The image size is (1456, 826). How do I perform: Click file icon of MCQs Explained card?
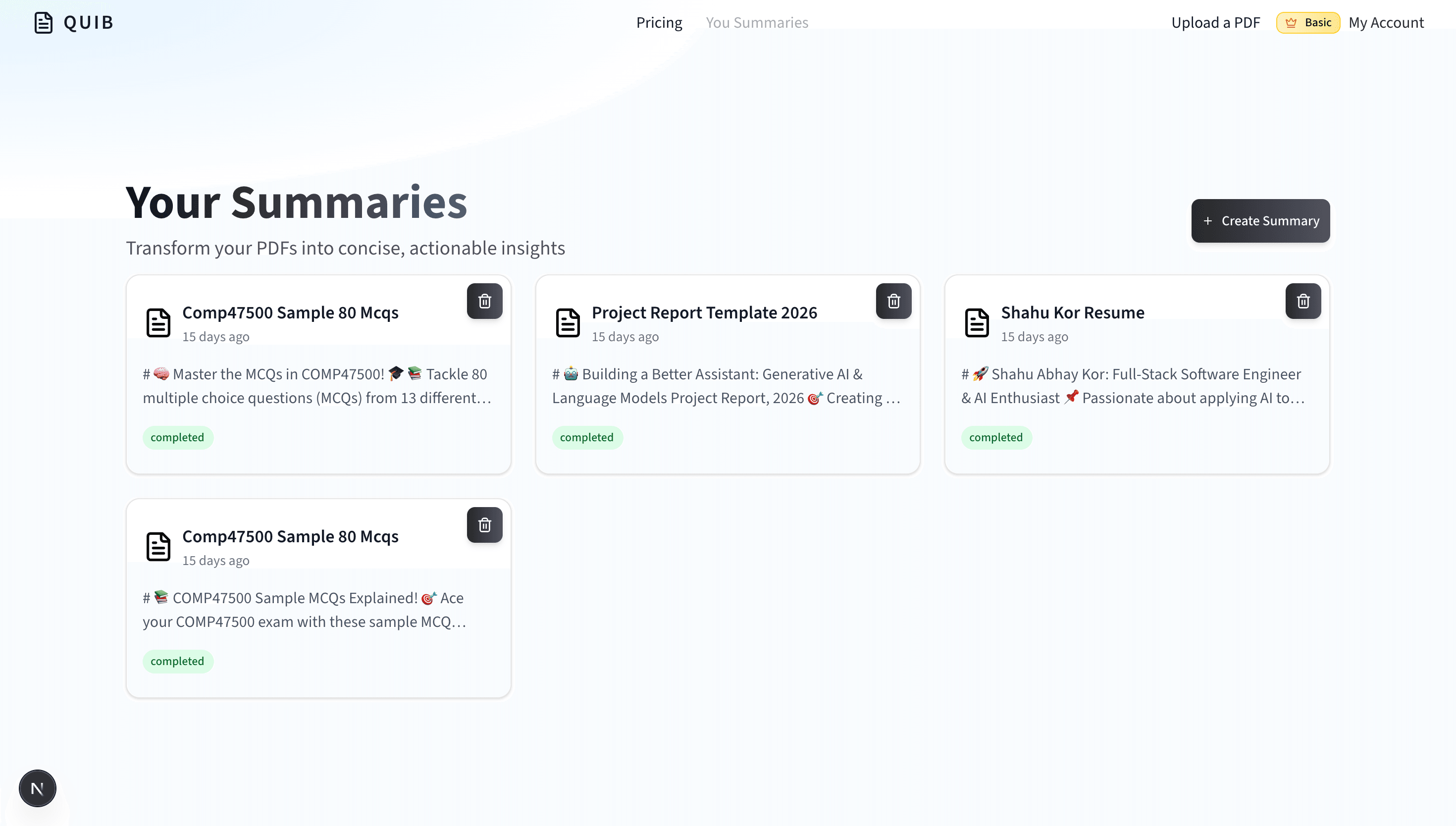158,547
